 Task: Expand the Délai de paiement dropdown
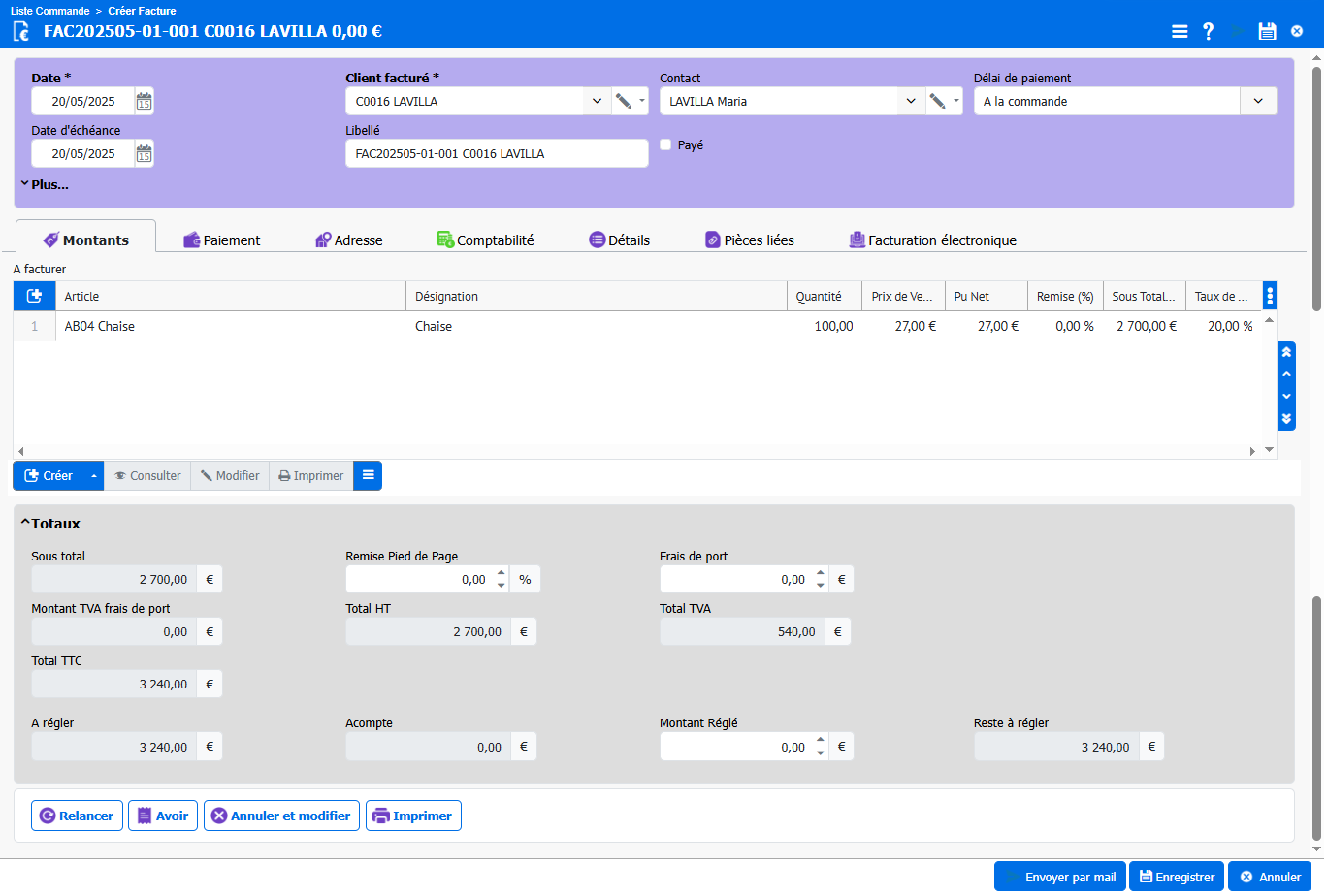coord(1258,101)
